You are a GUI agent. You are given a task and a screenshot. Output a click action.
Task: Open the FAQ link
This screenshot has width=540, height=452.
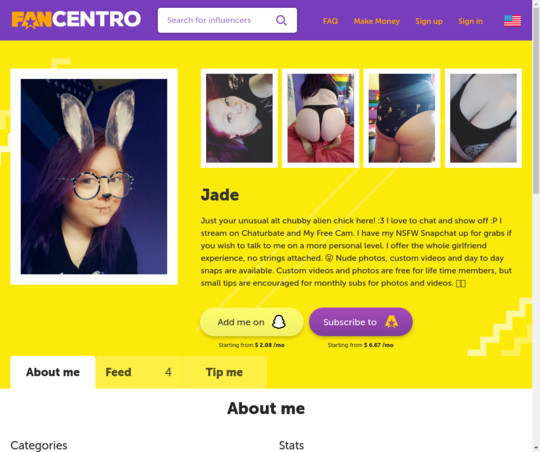[330, 21]
